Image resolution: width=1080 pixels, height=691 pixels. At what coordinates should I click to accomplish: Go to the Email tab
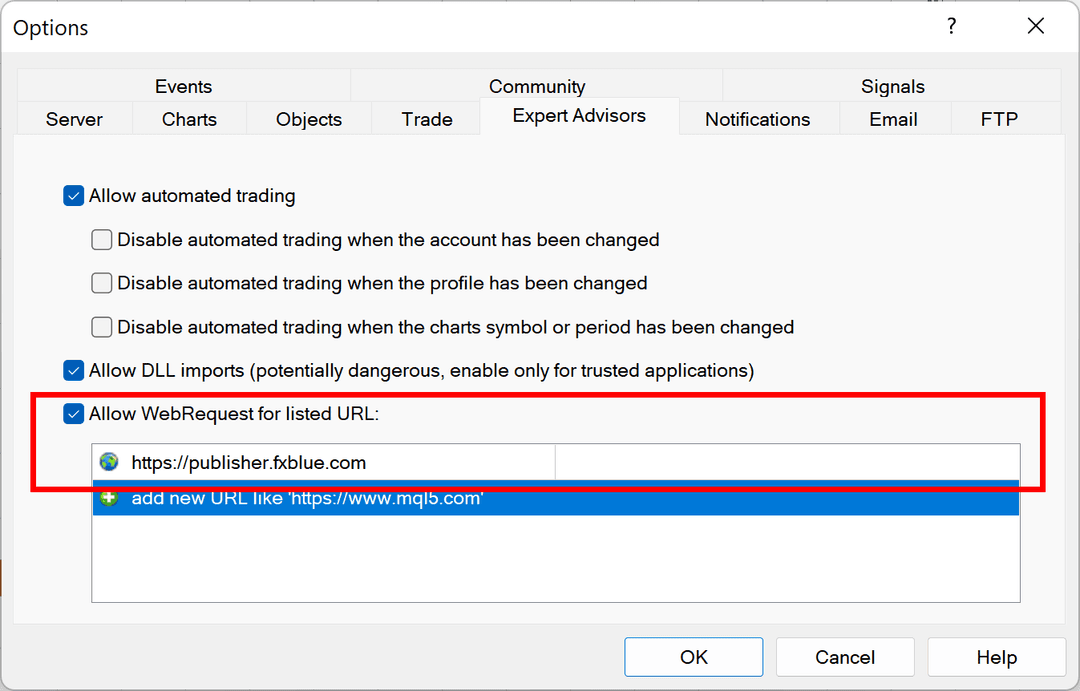click(894, 118)
